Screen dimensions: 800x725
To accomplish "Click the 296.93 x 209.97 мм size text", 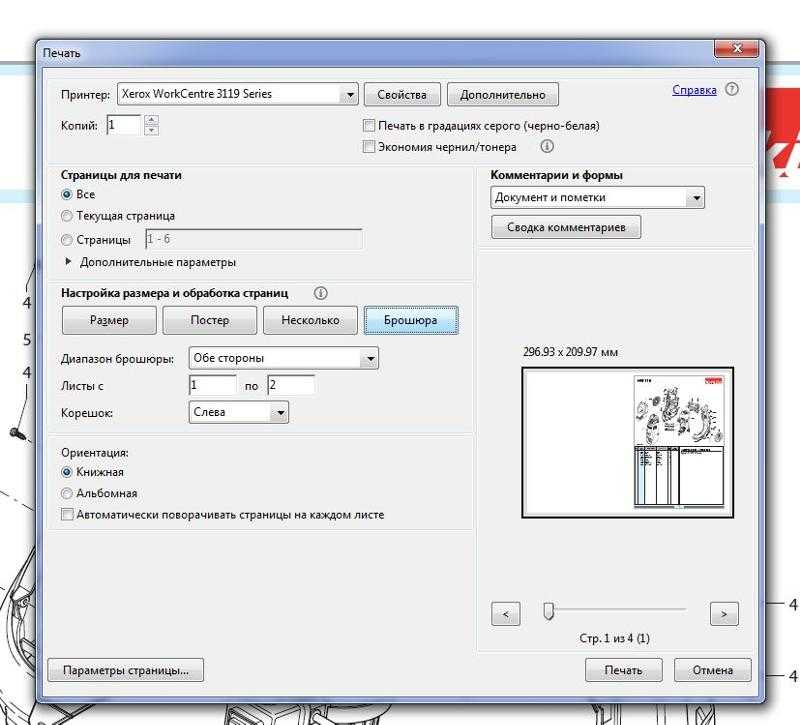I will coord(570,352).
